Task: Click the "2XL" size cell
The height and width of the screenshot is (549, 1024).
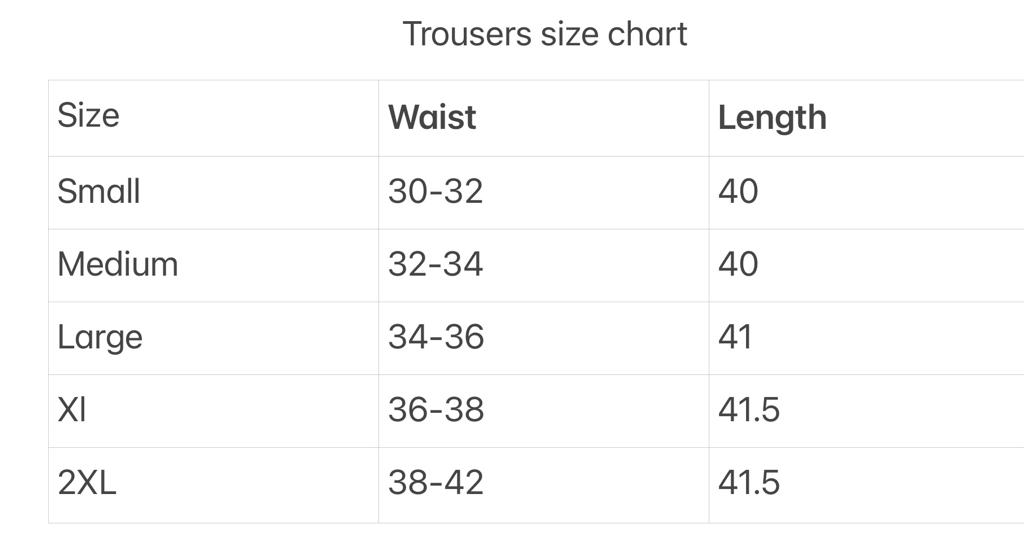Action: tap(87, 482)
